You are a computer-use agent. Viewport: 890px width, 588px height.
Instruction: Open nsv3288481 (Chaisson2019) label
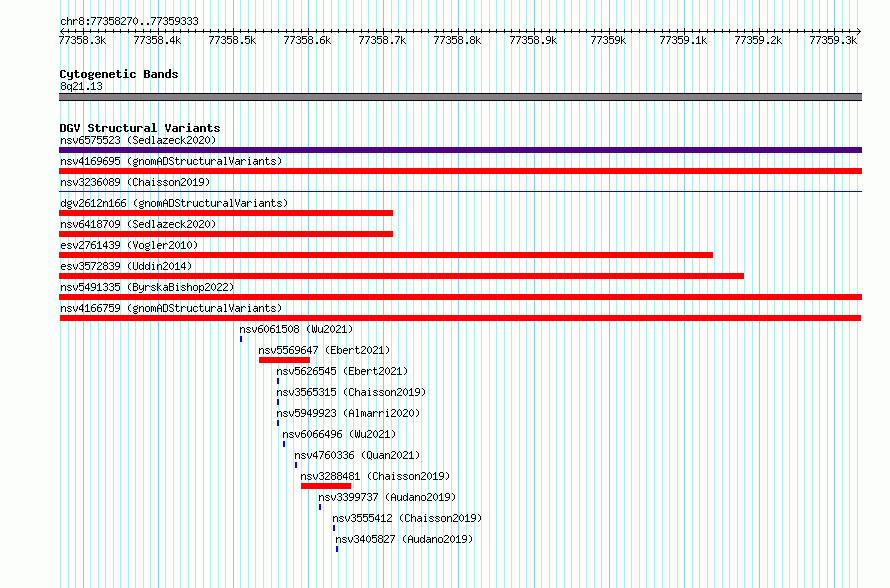tap(375, 476)
